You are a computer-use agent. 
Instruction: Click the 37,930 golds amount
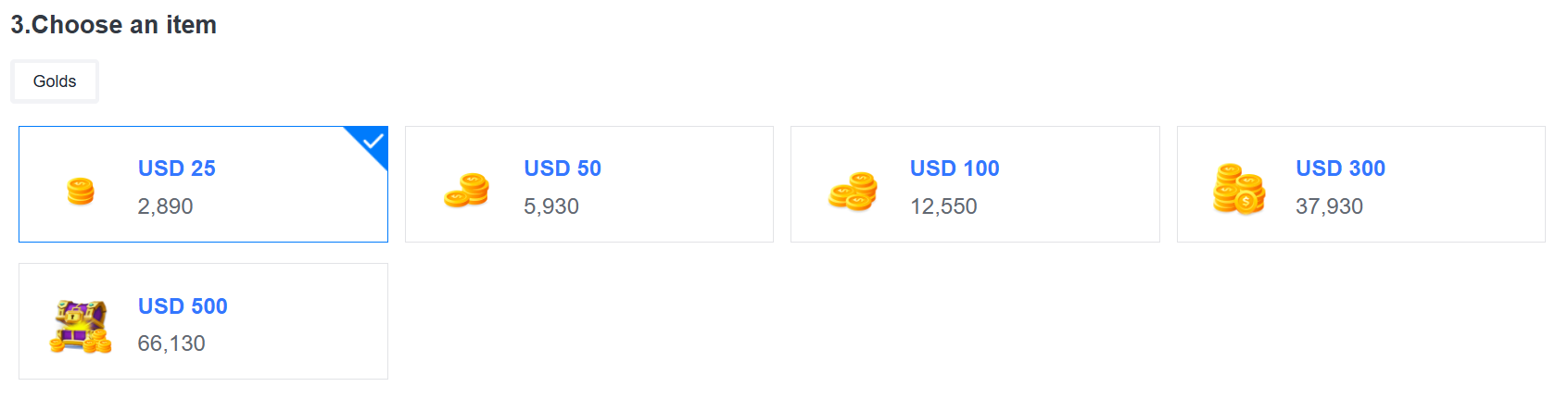click(1329, 206)
